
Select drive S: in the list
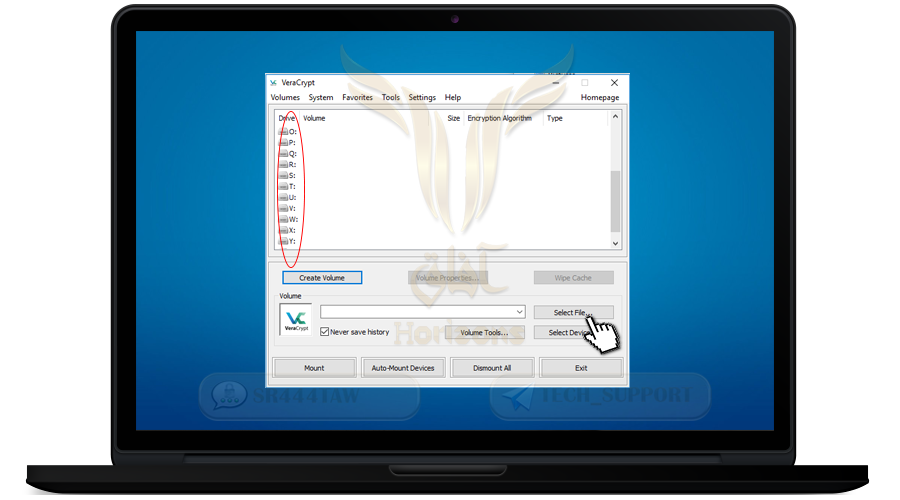point(288,175)
